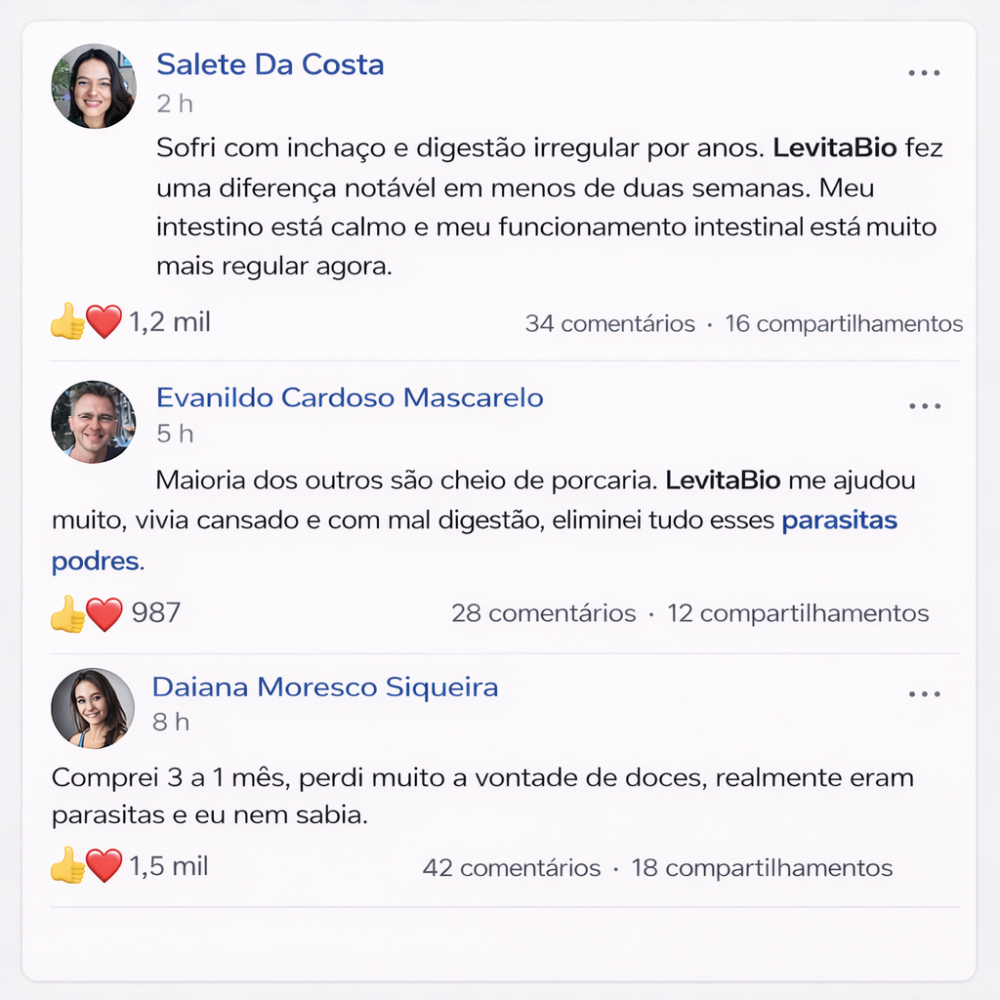1000x1000 pixels.
Task: Visit Salete Da Costa's profile name link
Action: click(270, 65)
